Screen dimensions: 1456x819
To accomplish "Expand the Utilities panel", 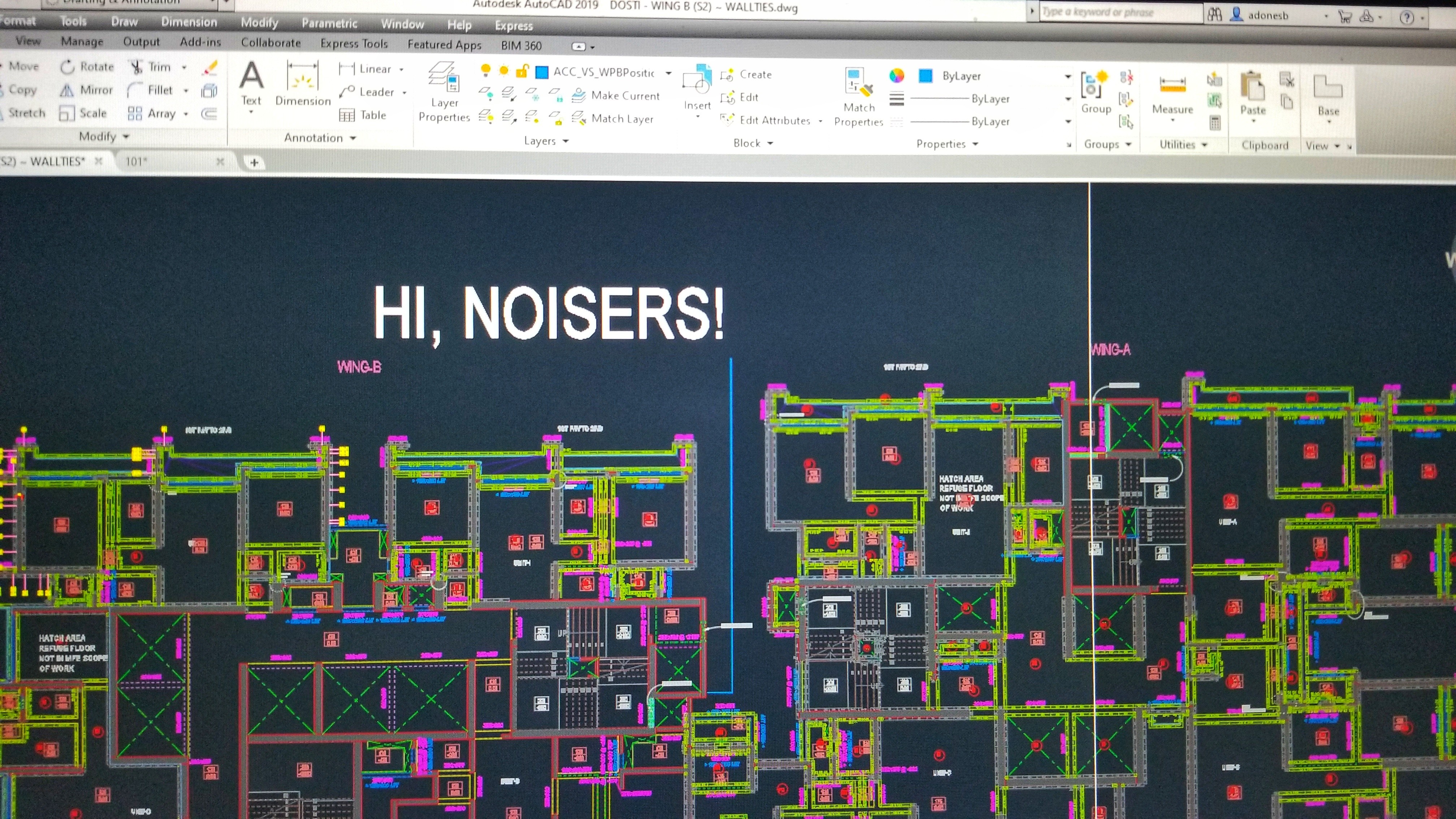I will tap(1184, 145).
